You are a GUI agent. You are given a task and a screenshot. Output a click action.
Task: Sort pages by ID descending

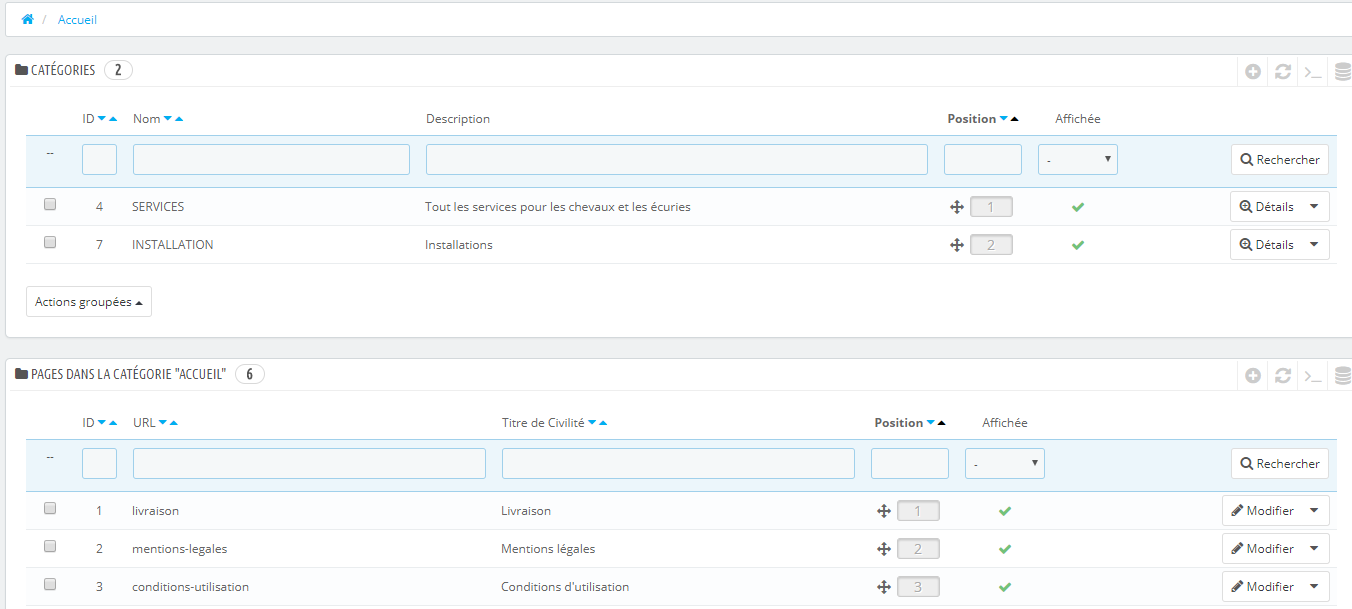click(102, 423)
